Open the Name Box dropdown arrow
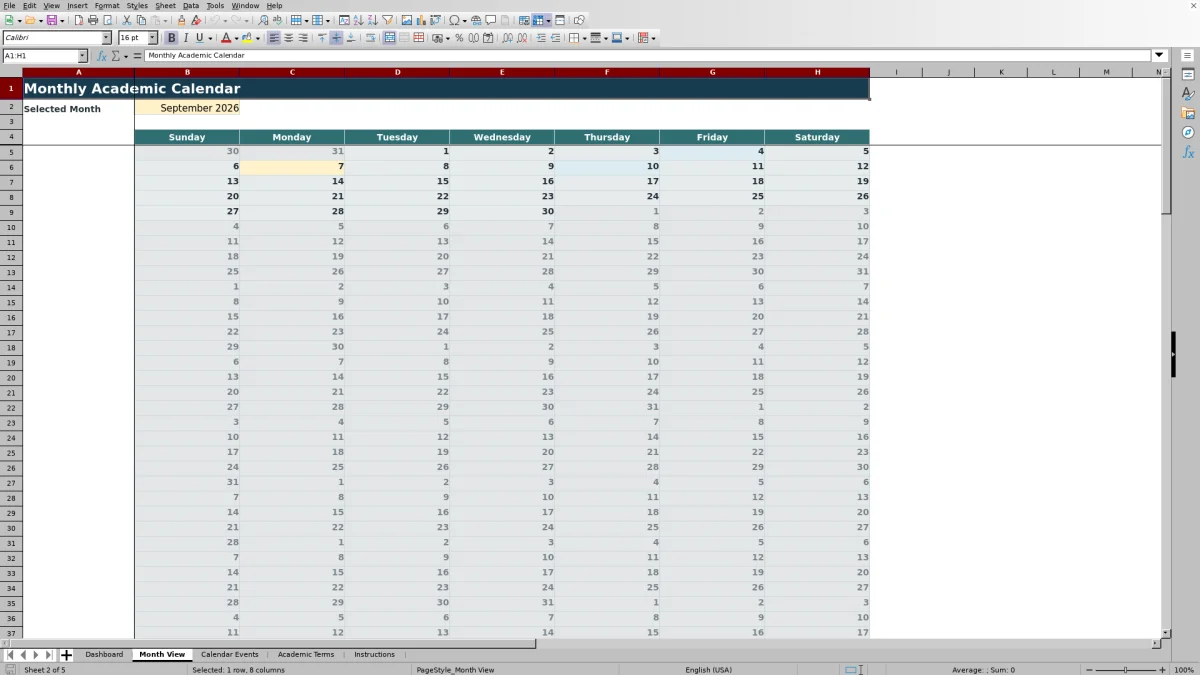 coord(82,56)
